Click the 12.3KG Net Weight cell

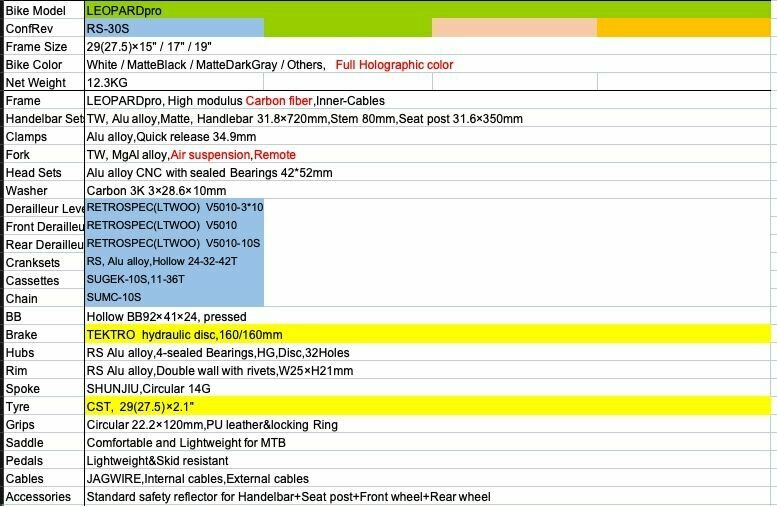[174, 82]
